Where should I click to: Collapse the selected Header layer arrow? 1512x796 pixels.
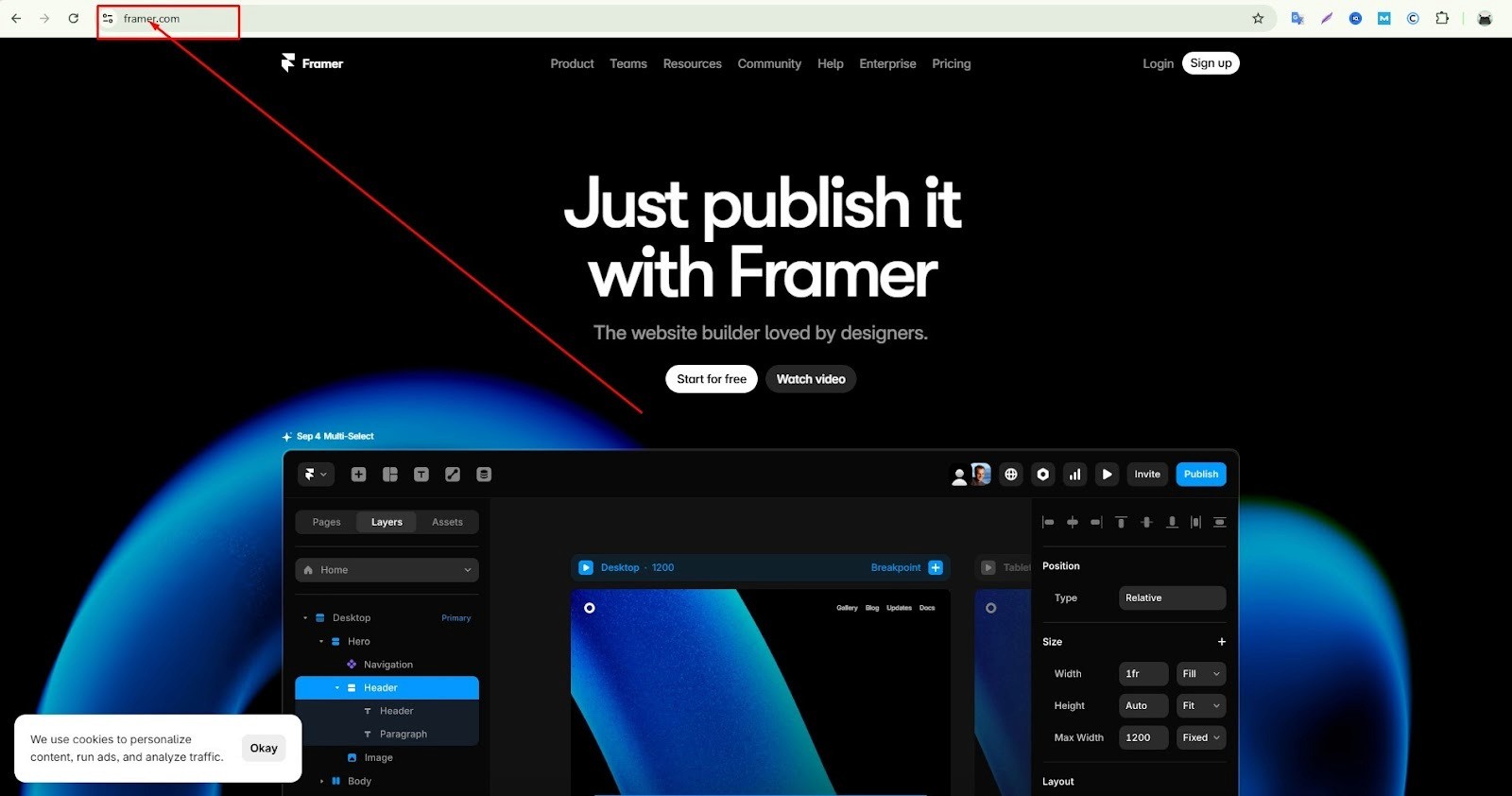click(337, 688)
